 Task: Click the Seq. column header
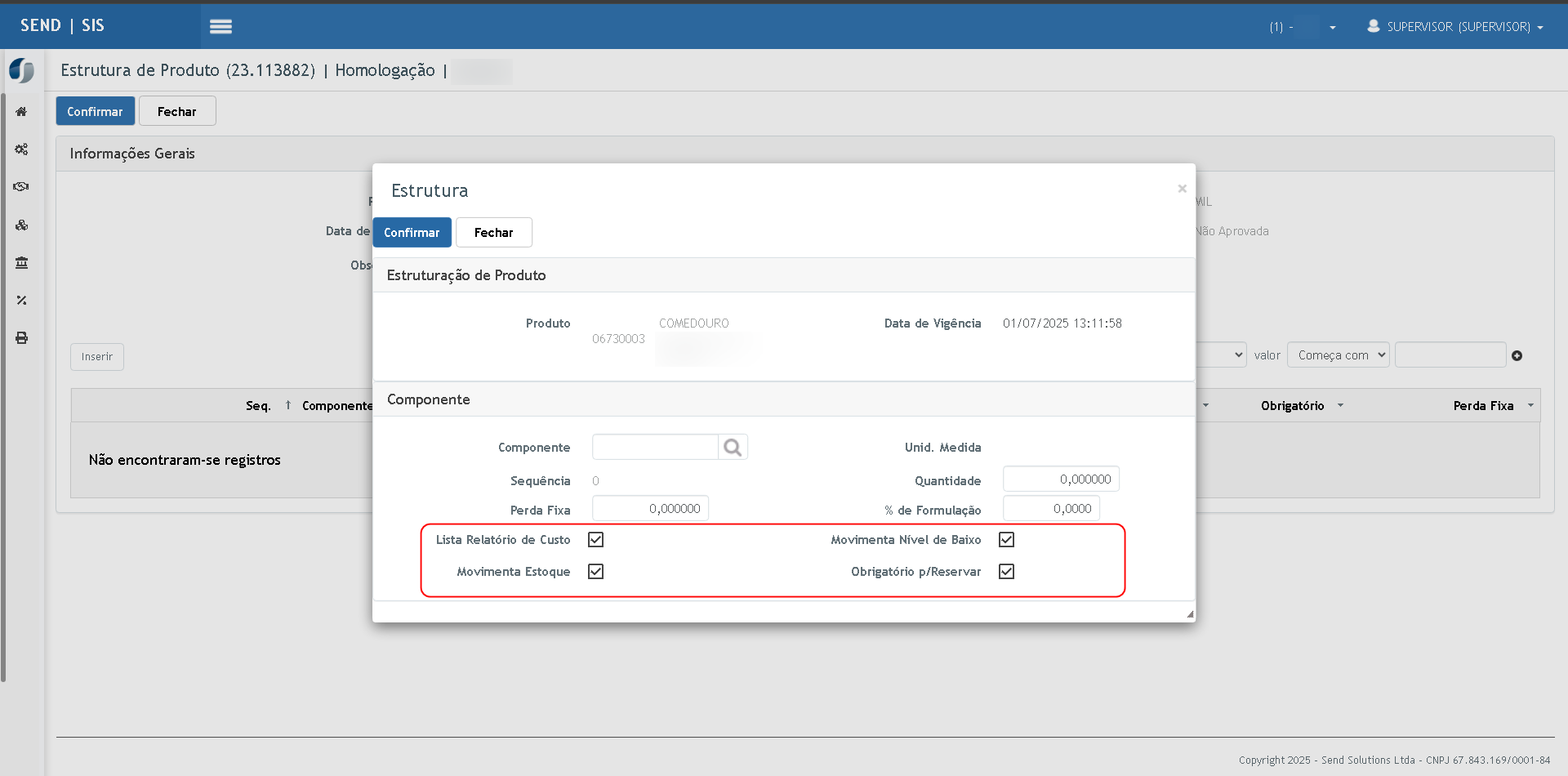258,406
